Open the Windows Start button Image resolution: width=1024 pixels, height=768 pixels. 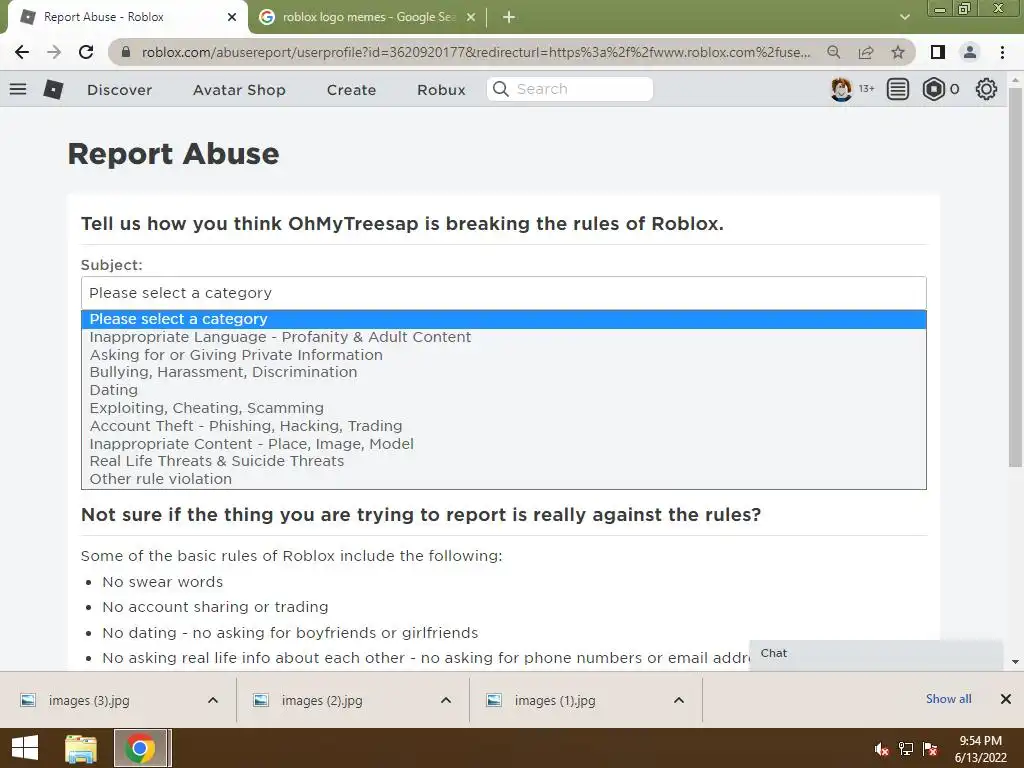25,748
